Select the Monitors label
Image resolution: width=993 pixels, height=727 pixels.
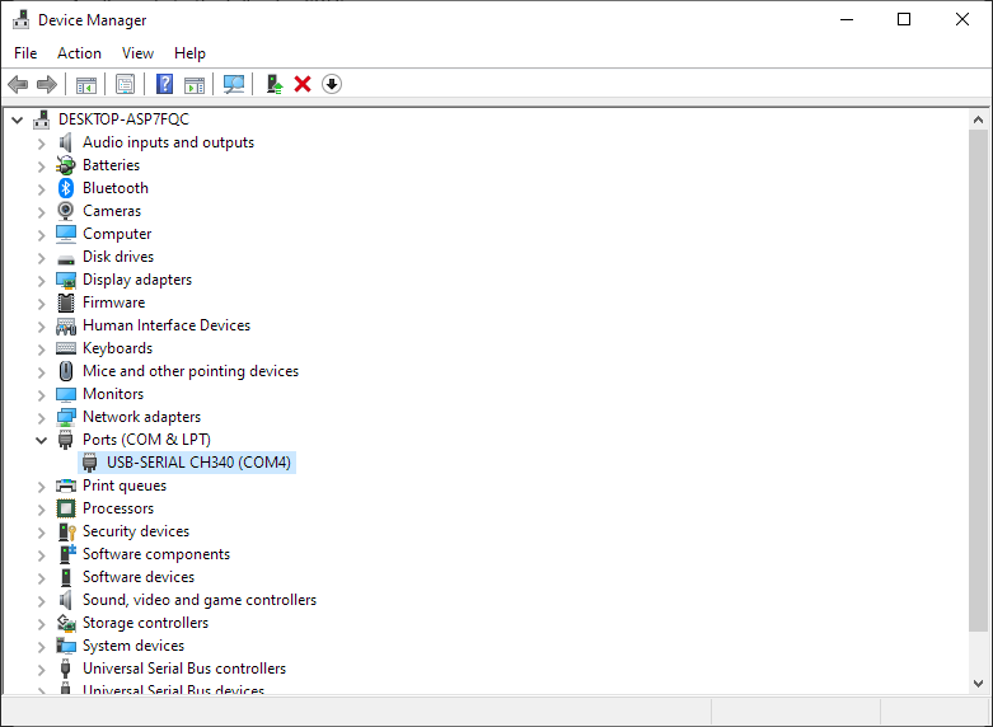(x=113, y=394)
